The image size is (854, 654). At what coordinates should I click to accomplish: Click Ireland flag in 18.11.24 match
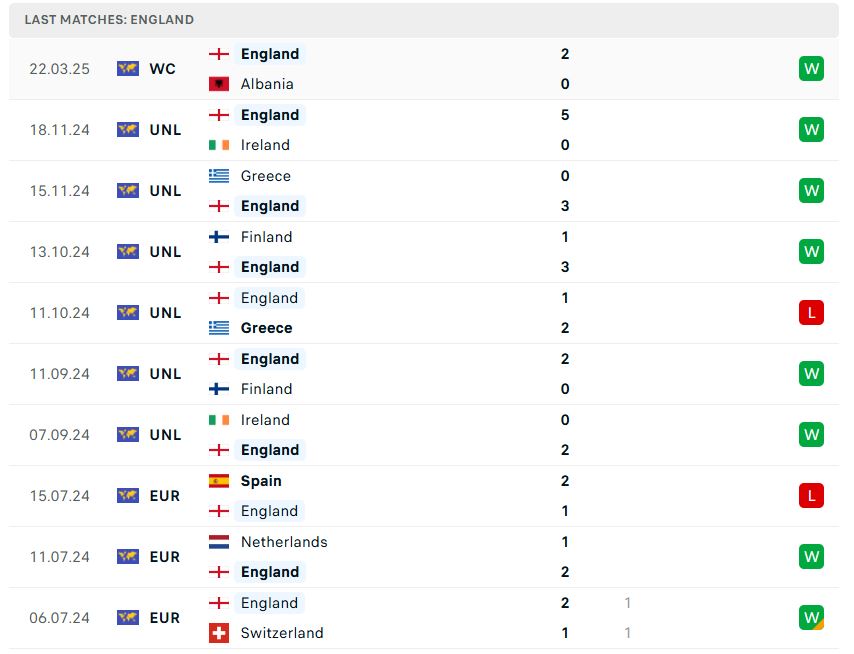219,145
